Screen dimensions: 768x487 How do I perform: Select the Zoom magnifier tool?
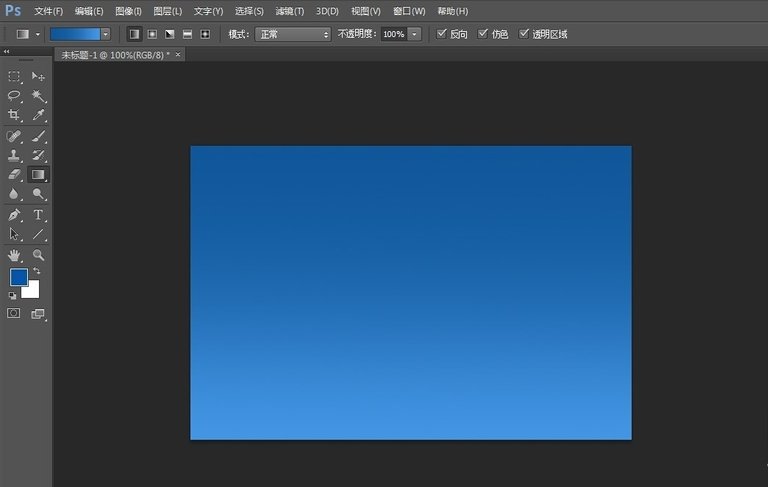38,255
